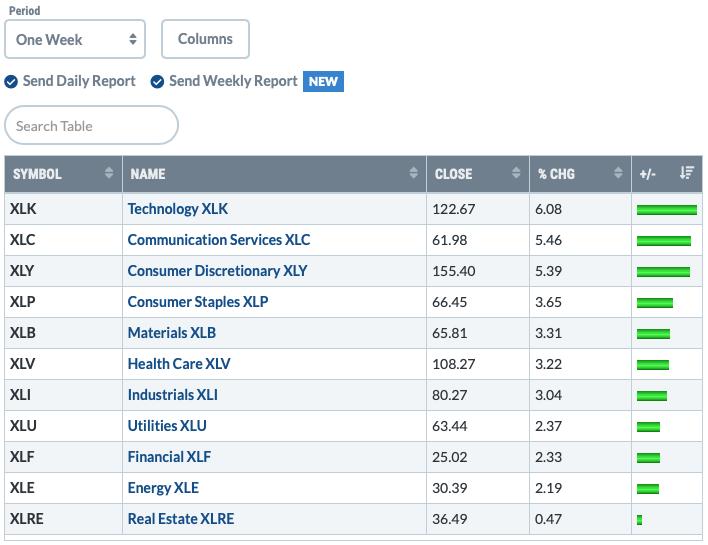The width and height of the screenshot is (708, 545).
Task: Click the small green bar in XLRE row
Action: point(639,520)
